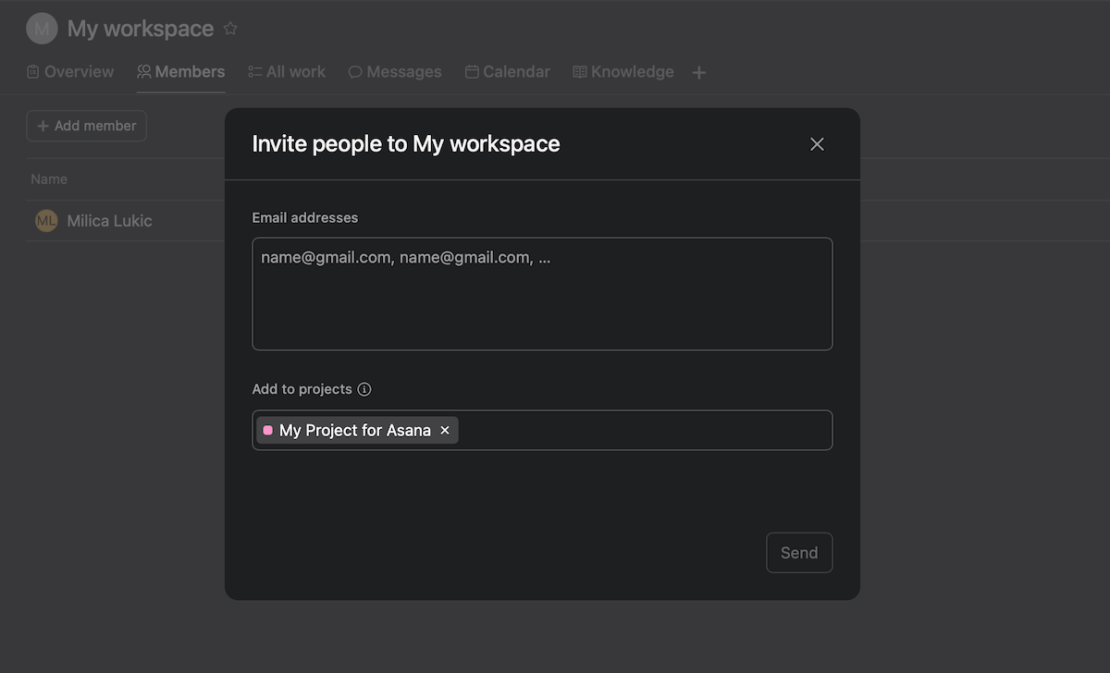Click the pink project color dot

pos(267,429)
